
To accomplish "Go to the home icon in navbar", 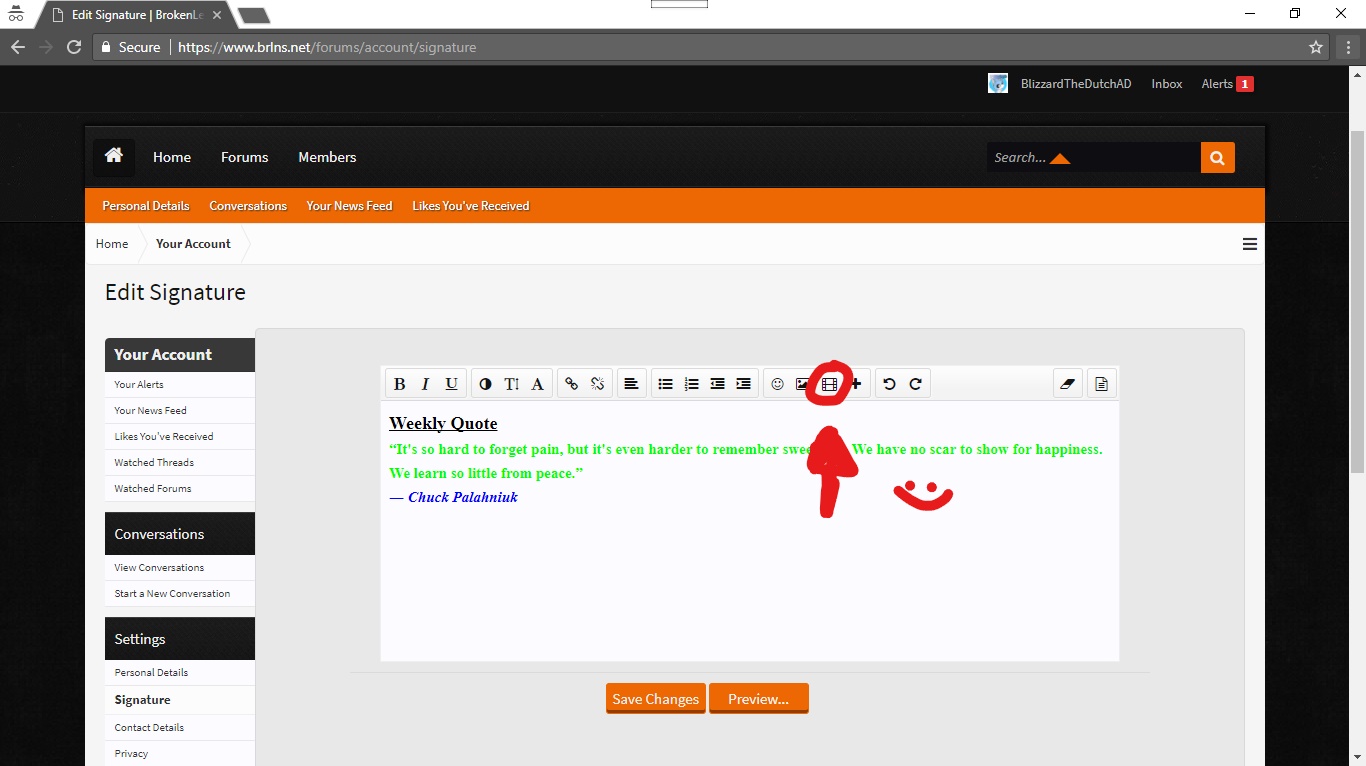I will (x=114, y=156).
